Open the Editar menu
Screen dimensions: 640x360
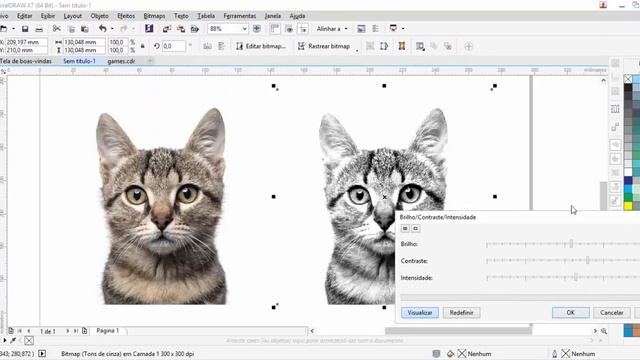point(24,16)
